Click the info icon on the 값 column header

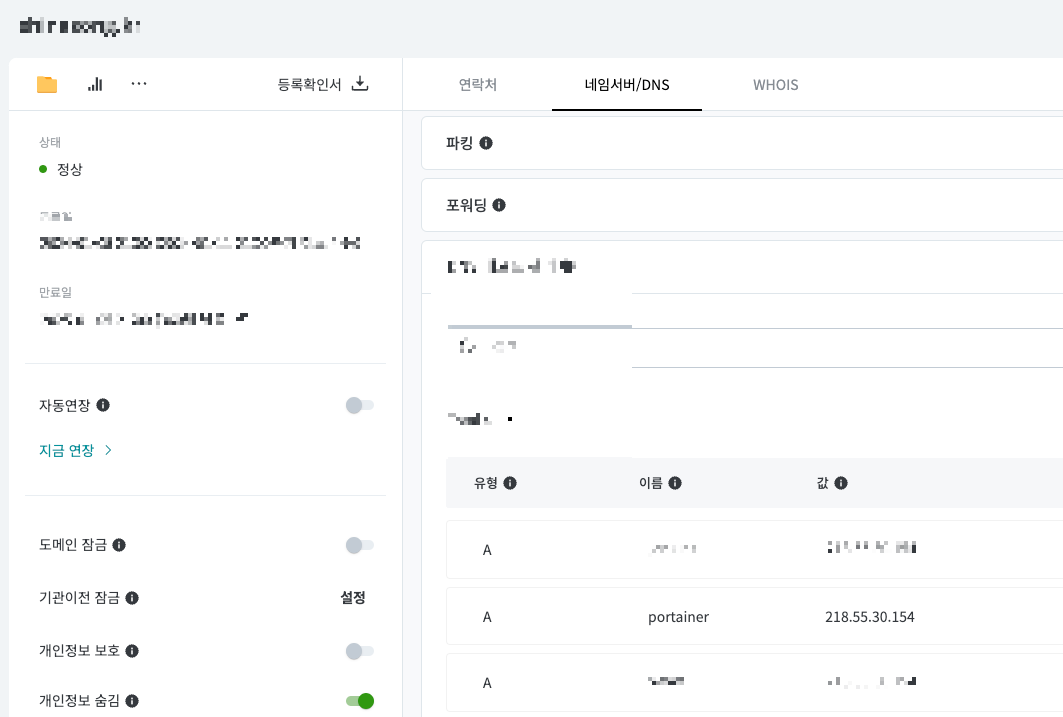pos(840,483)
